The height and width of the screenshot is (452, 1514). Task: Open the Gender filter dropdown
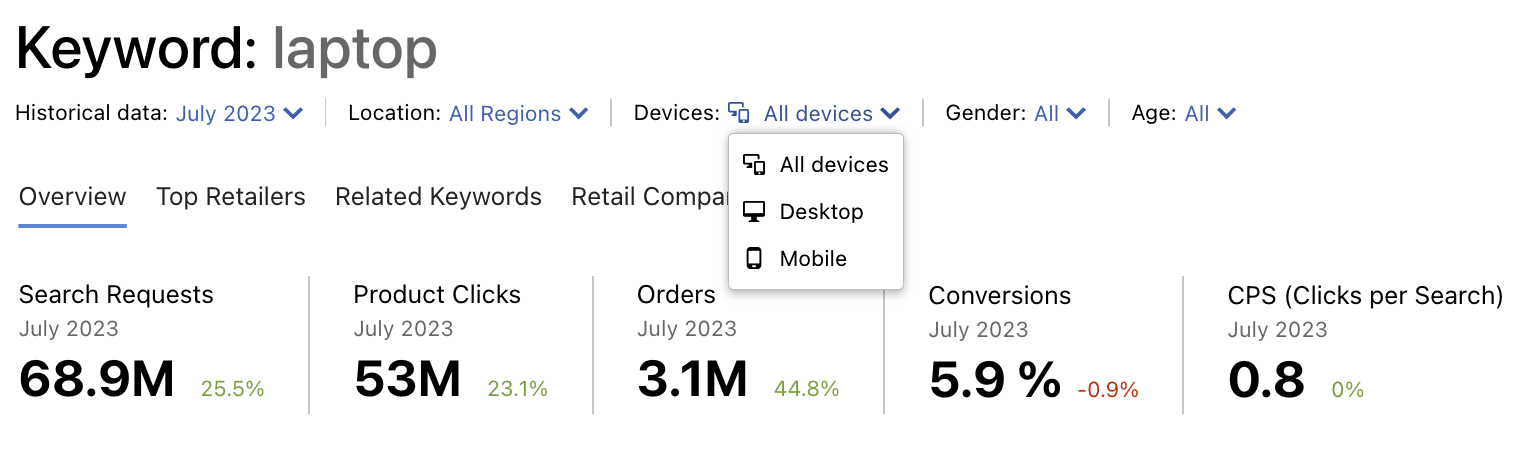[1059, 114]
